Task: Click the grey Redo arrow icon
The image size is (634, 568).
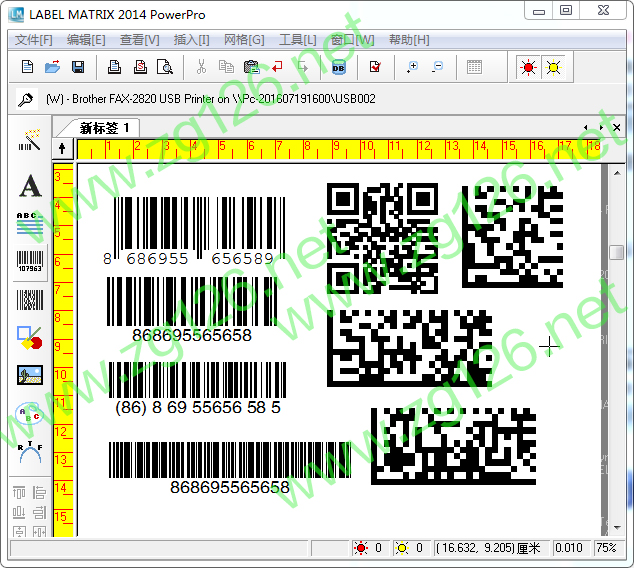Action: pos(303,67)
